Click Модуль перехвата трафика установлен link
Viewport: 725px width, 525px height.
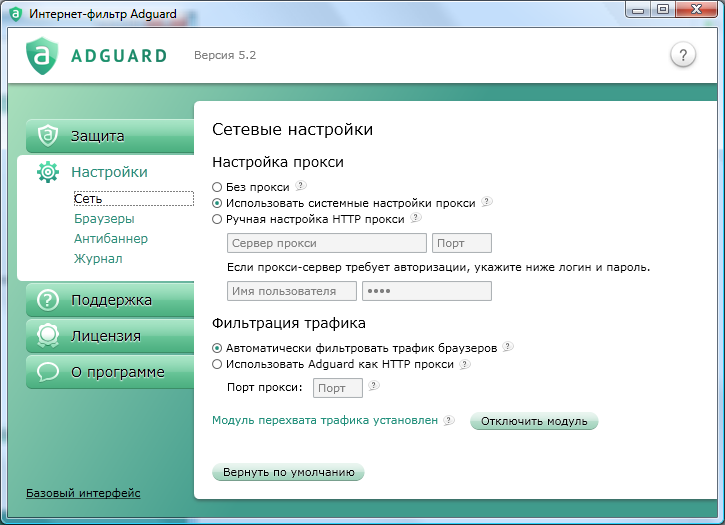(x=325, y=420)
